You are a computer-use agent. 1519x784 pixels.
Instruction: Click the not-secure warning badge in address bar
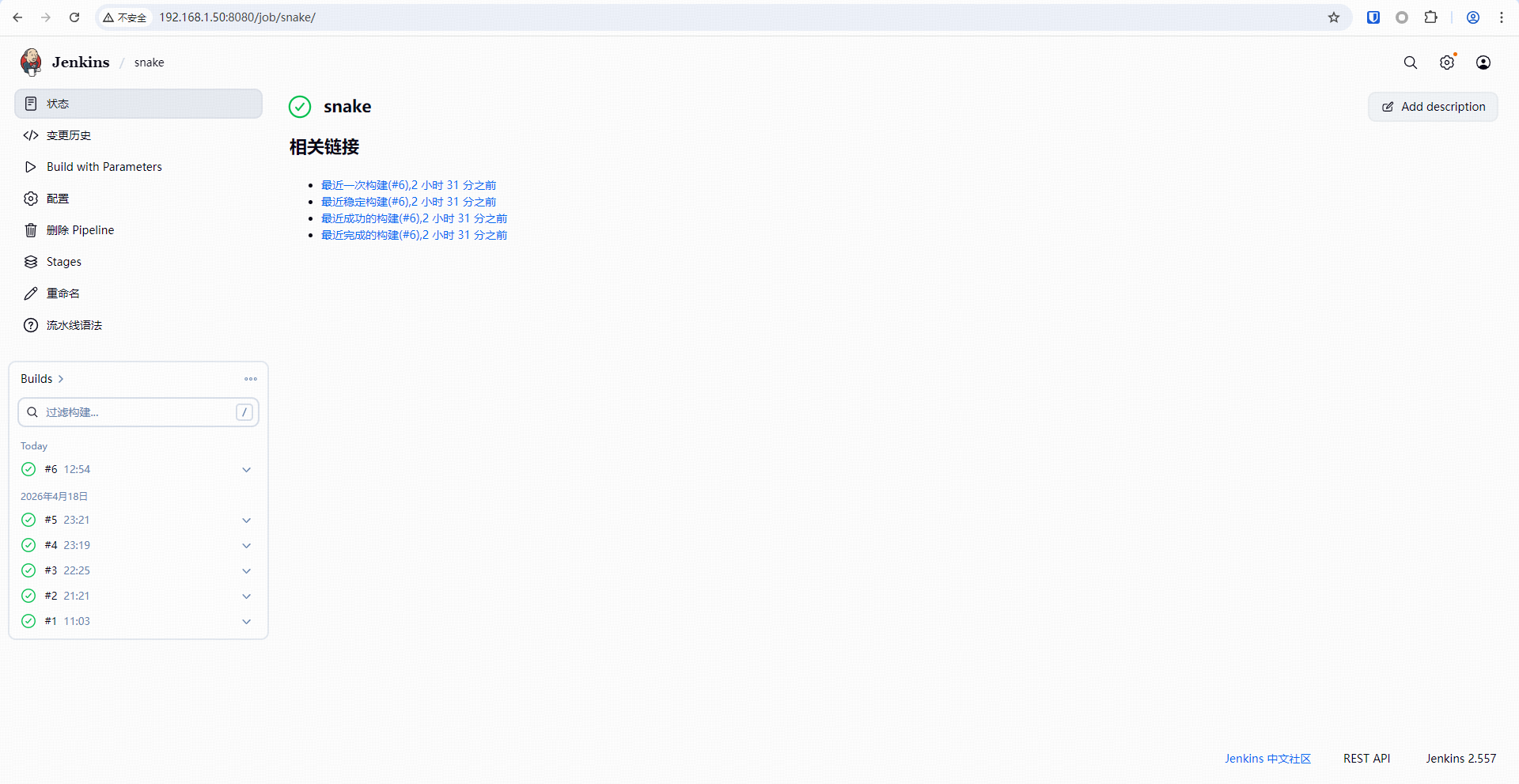125,17
